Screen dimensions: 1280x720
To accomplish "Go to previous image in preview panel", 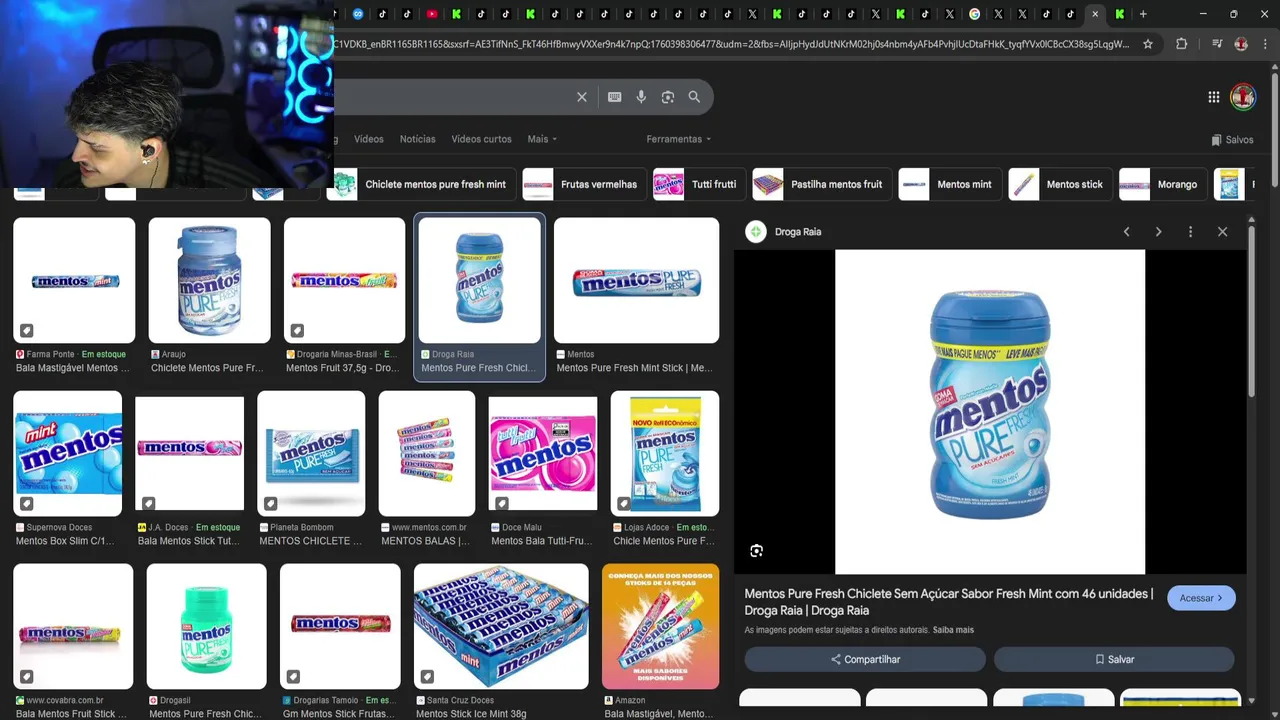I will (1126, 232).
